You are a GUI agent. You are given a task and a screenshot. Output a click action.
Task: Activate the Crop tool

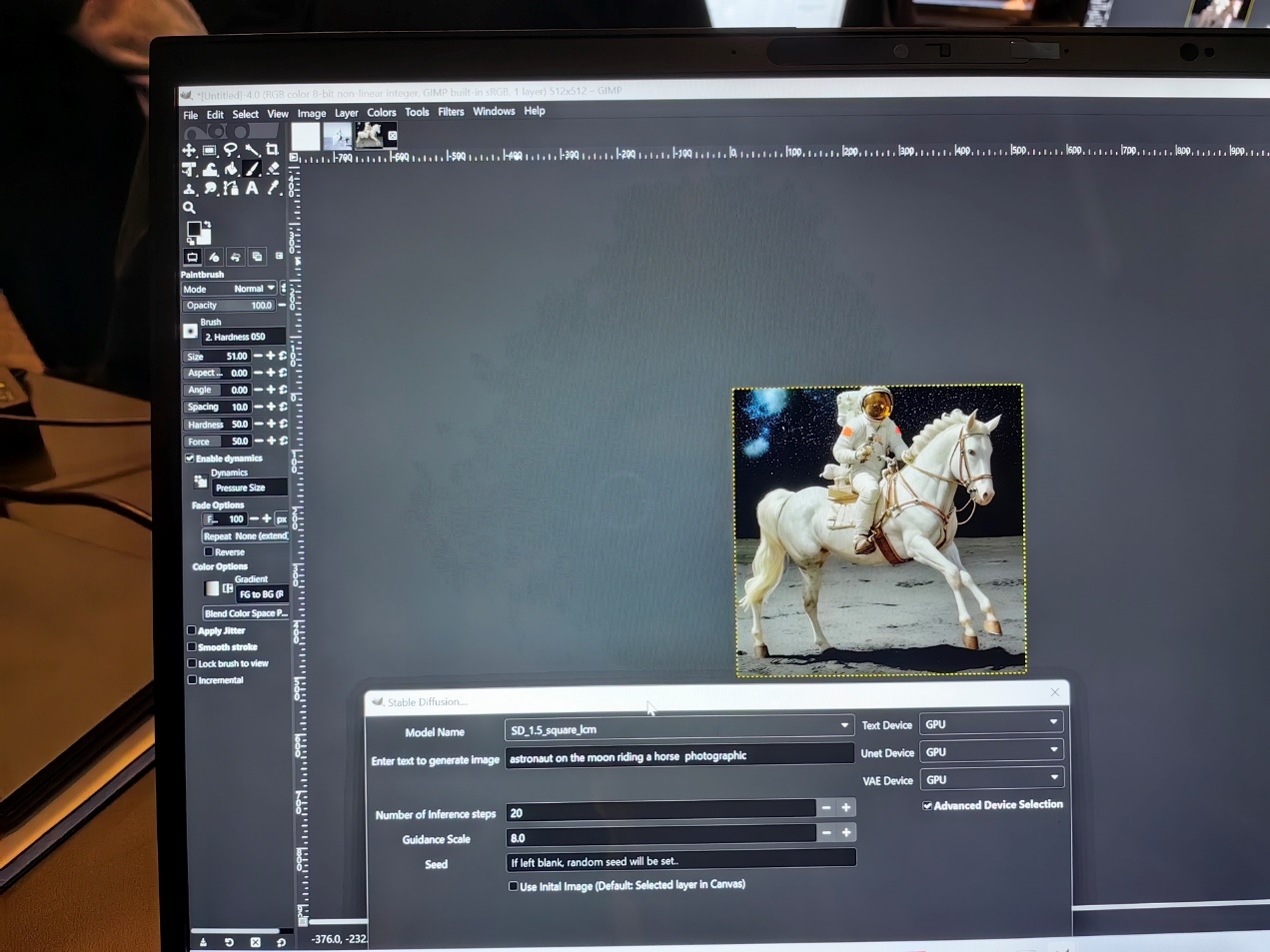pos(272,150)
